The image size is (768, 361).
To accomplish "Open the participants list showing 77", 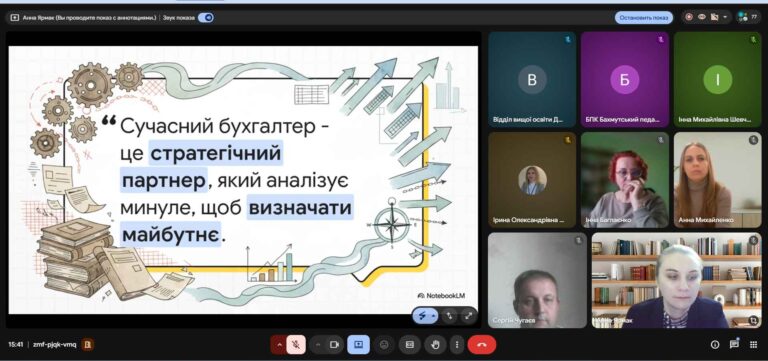I will pyautogui.click(x=747, y=17).
